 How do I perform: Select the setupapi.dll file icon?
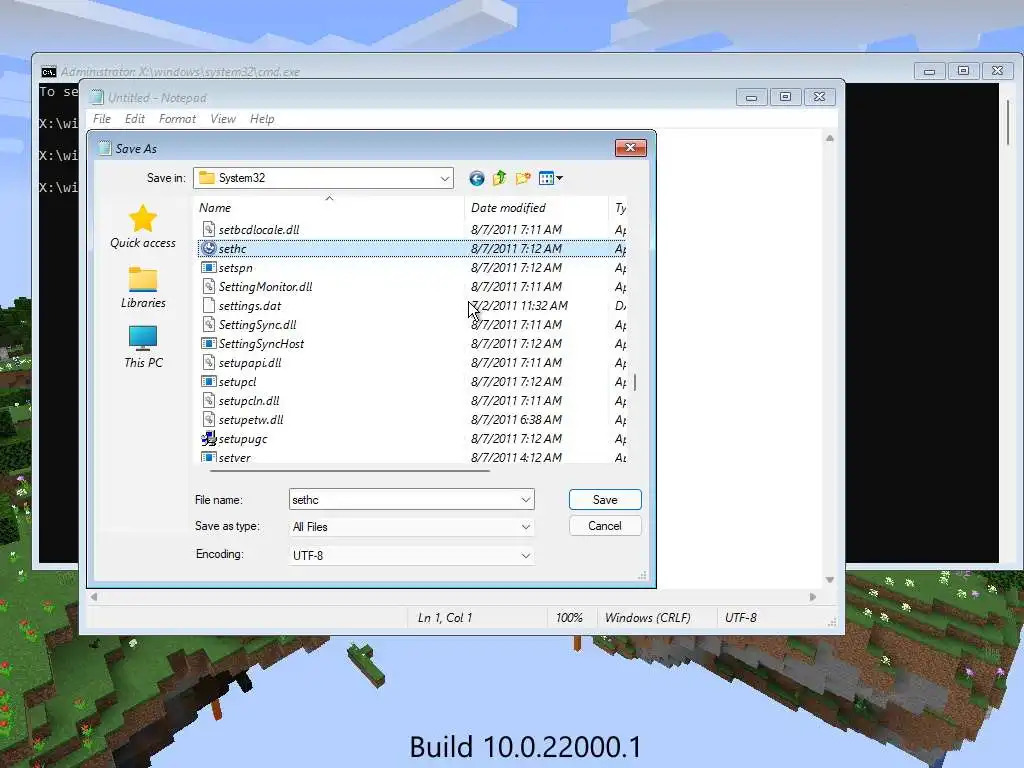[x=208, y=362]
